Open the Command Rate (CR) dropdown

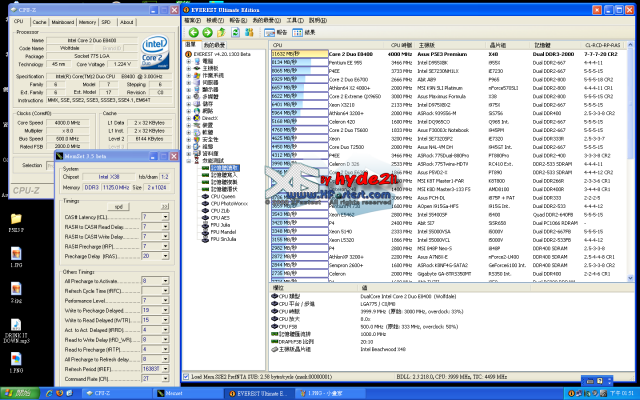coord(165,379)
